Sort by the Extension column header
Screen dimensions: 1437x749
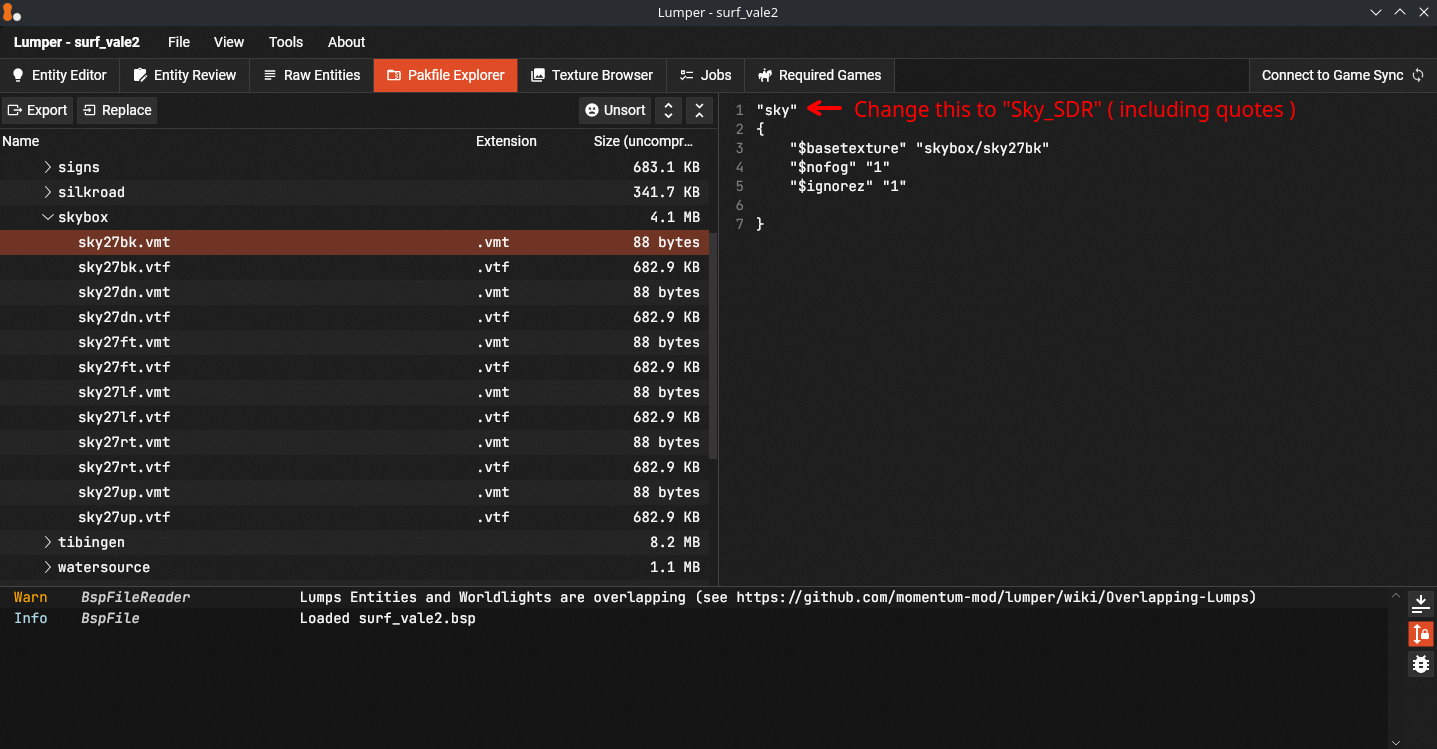tap(506, 141)
